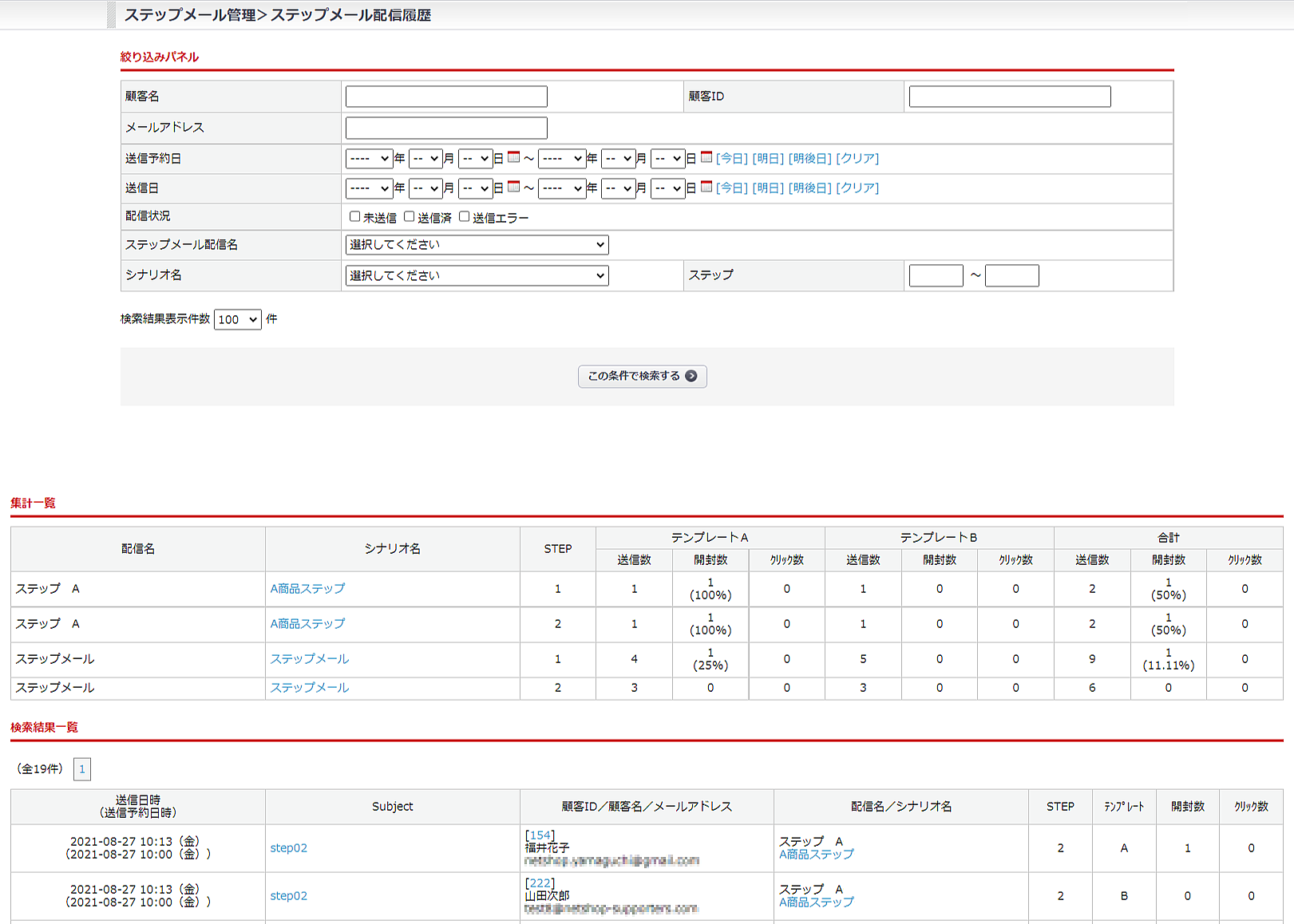Open step02 subject link for 山田次郎
This screenshot has width=1294, height=924.
pos(288,895)
